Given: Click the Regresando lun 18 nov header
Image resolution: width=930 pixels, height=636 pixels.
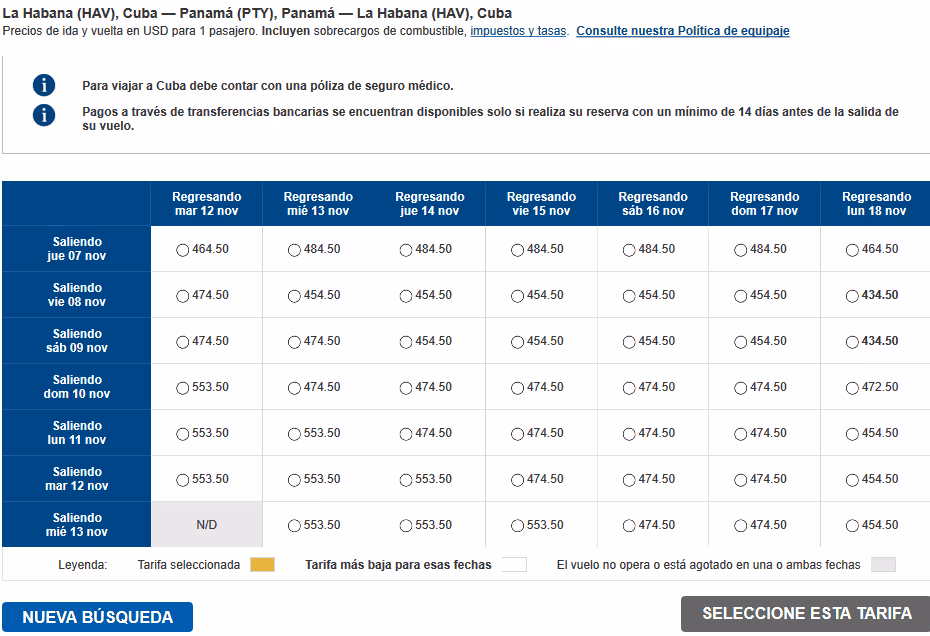Looking at the screenshot, I should [x=876, y=203].
